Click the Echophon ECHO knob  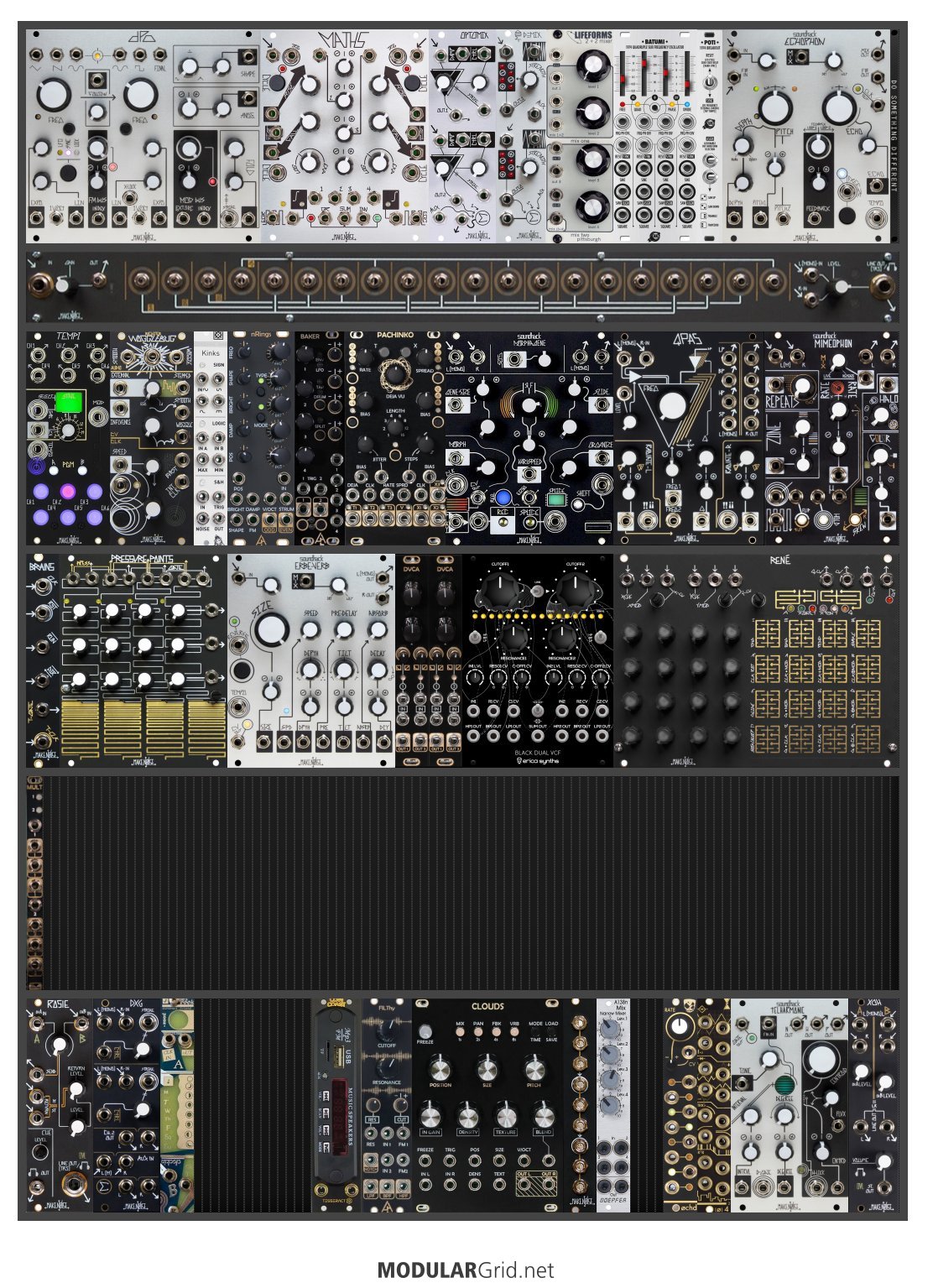(837, 107)
